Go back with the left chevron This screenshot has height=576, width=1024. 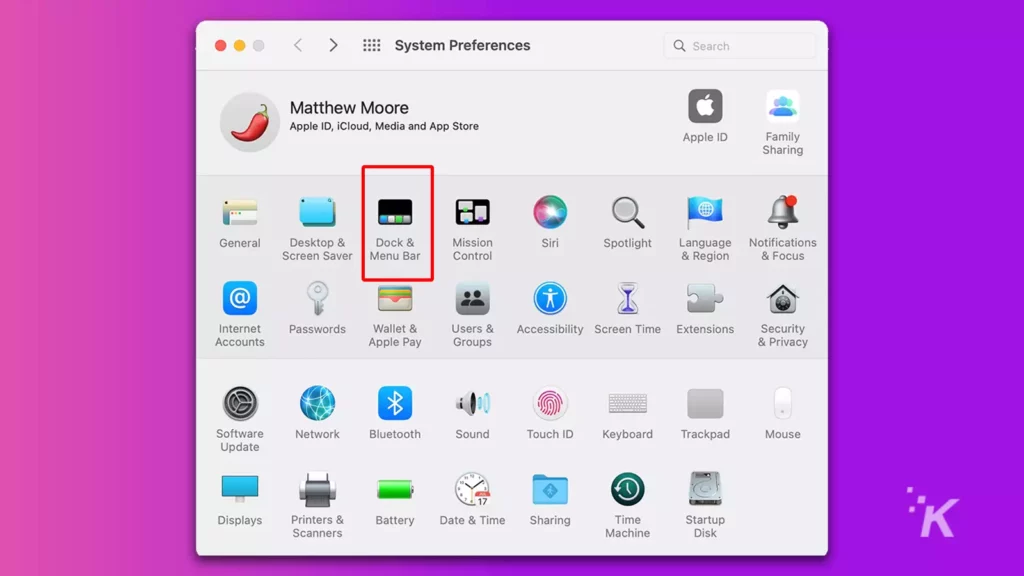coord(298,45)
